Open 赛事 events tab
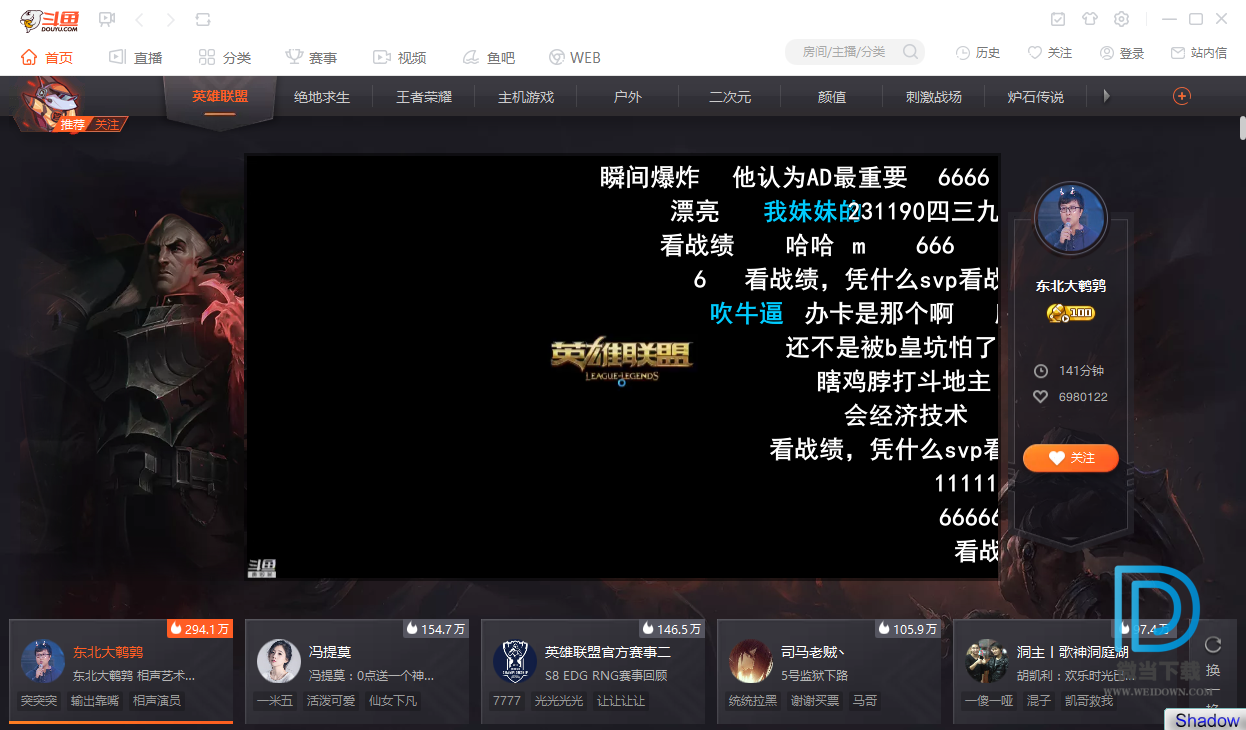The image size is (1246, 730). [x=311, y=58]
